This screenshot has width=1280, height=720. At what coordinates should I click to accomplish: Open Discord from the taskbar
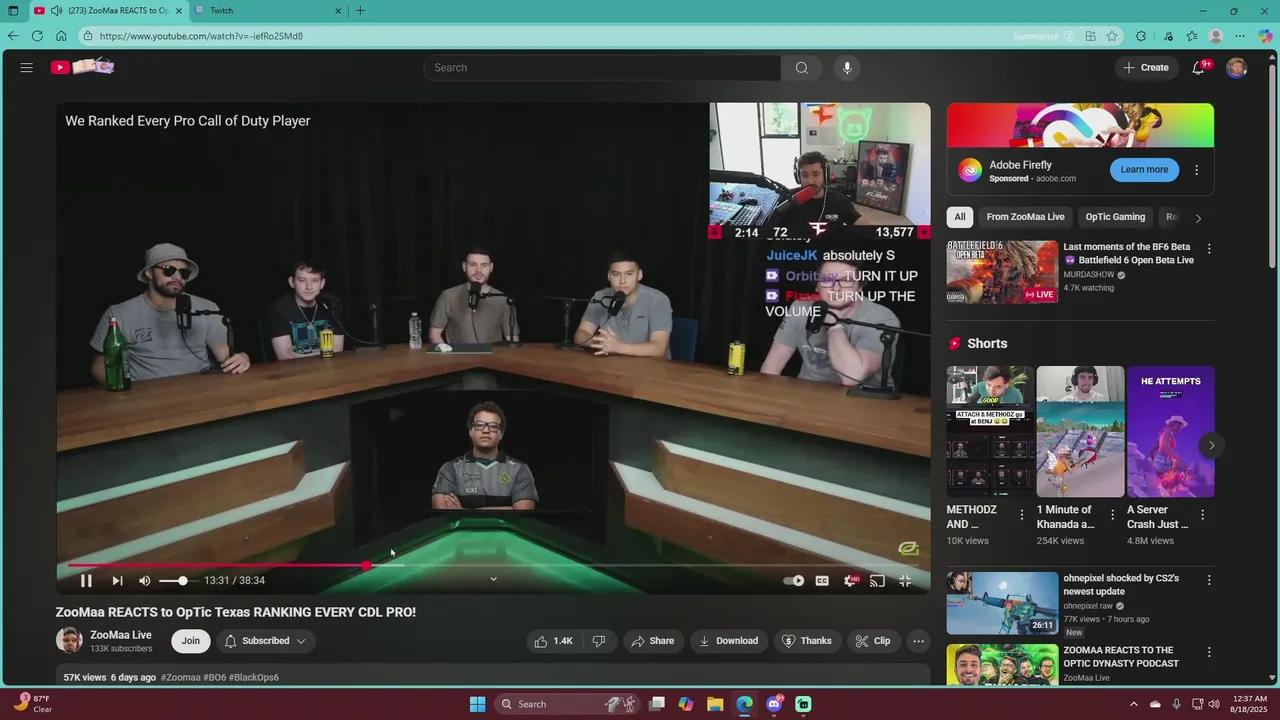774,705
